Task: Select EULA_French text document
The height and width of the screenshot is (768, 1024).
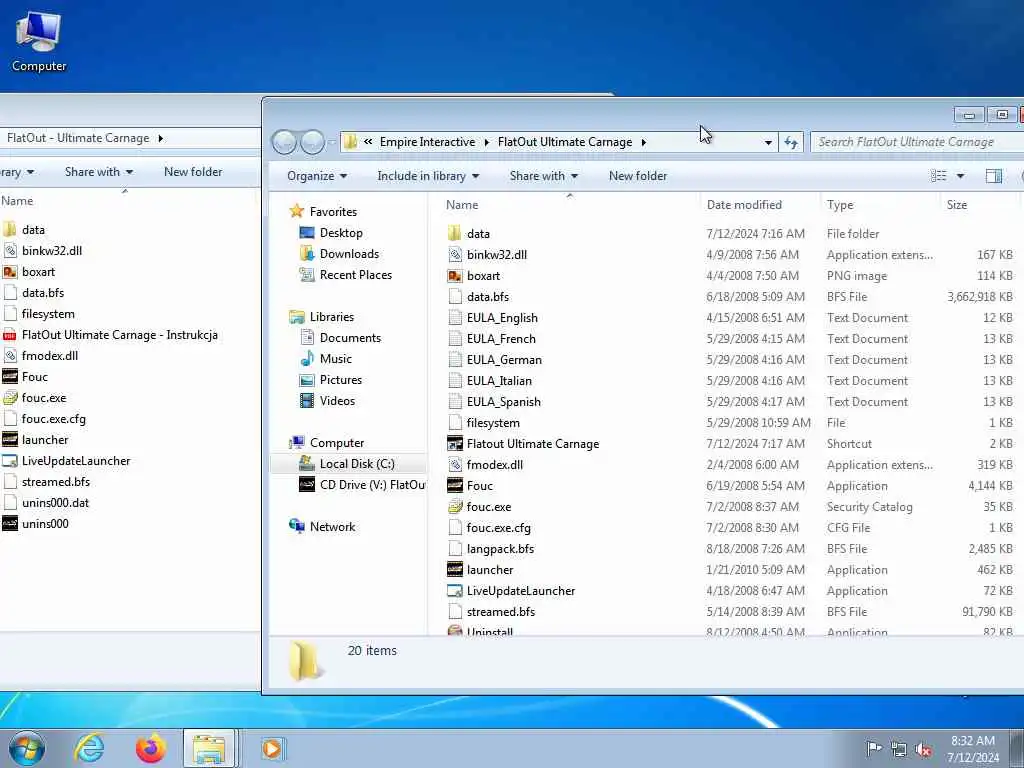Action: pos(500,338)
